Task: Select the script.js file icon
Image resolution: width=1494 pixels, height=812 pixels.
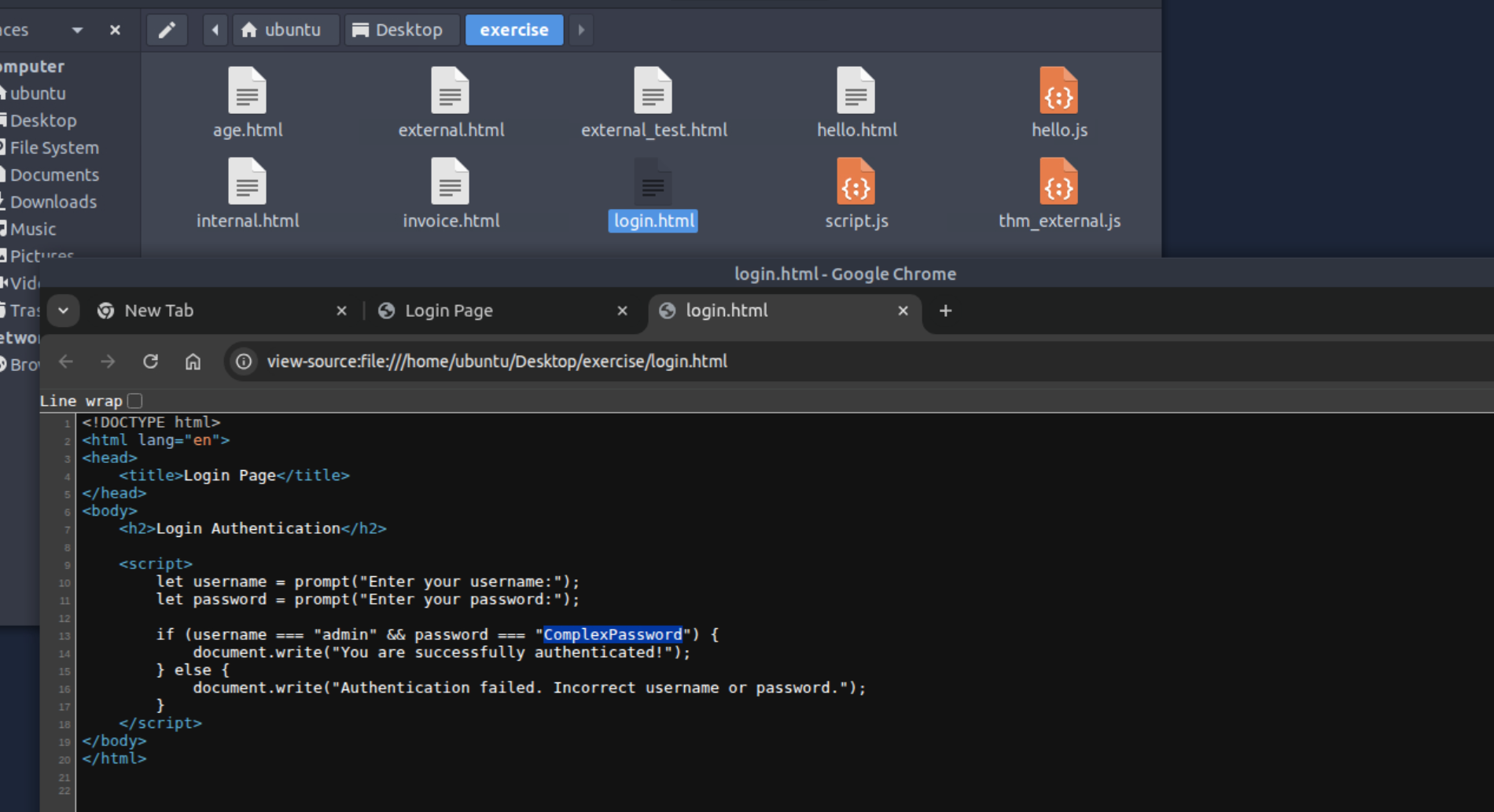Action: (x=856, y=182)
